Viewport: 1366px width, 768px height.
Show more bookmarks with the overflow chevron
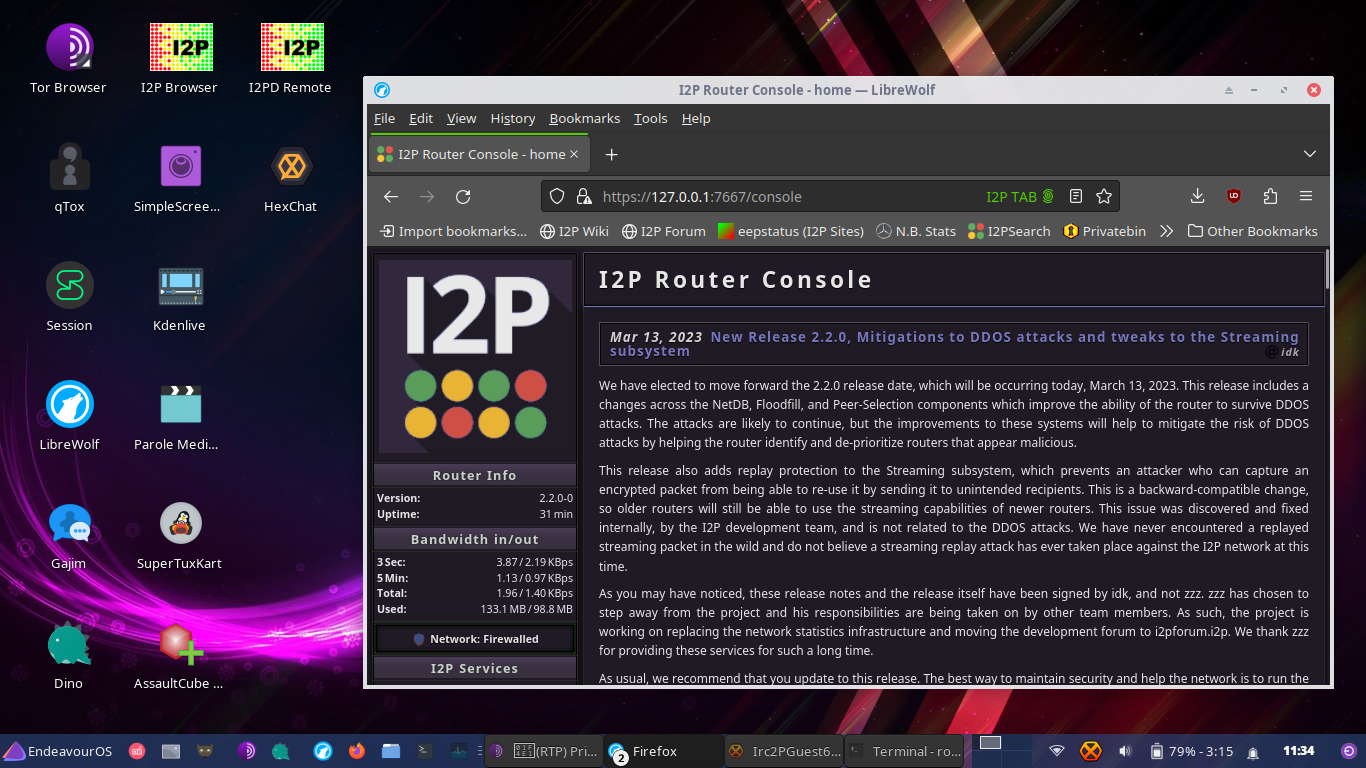(1166, 231)
